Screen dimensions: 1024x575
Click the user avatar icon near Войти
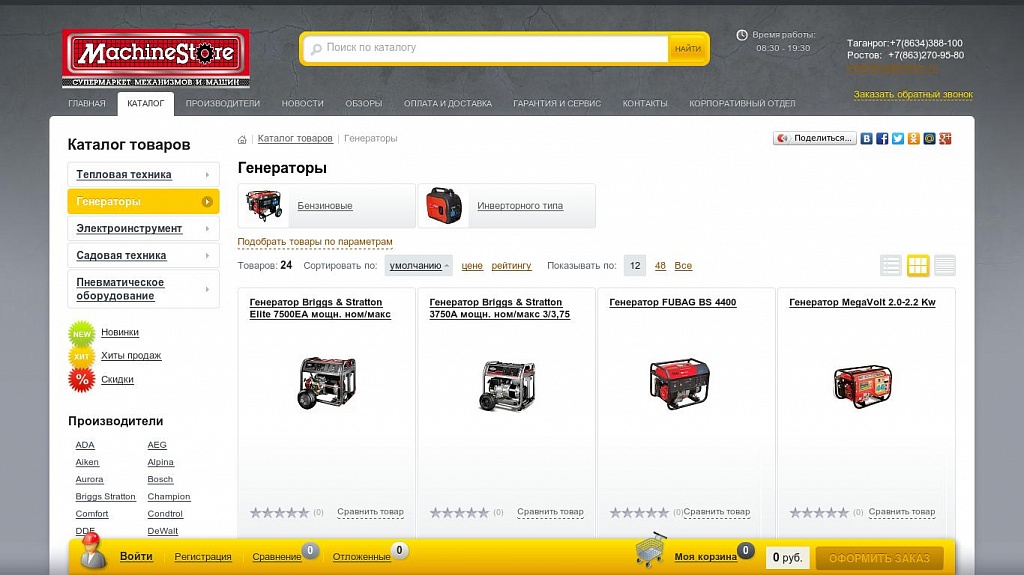[93, 550]
